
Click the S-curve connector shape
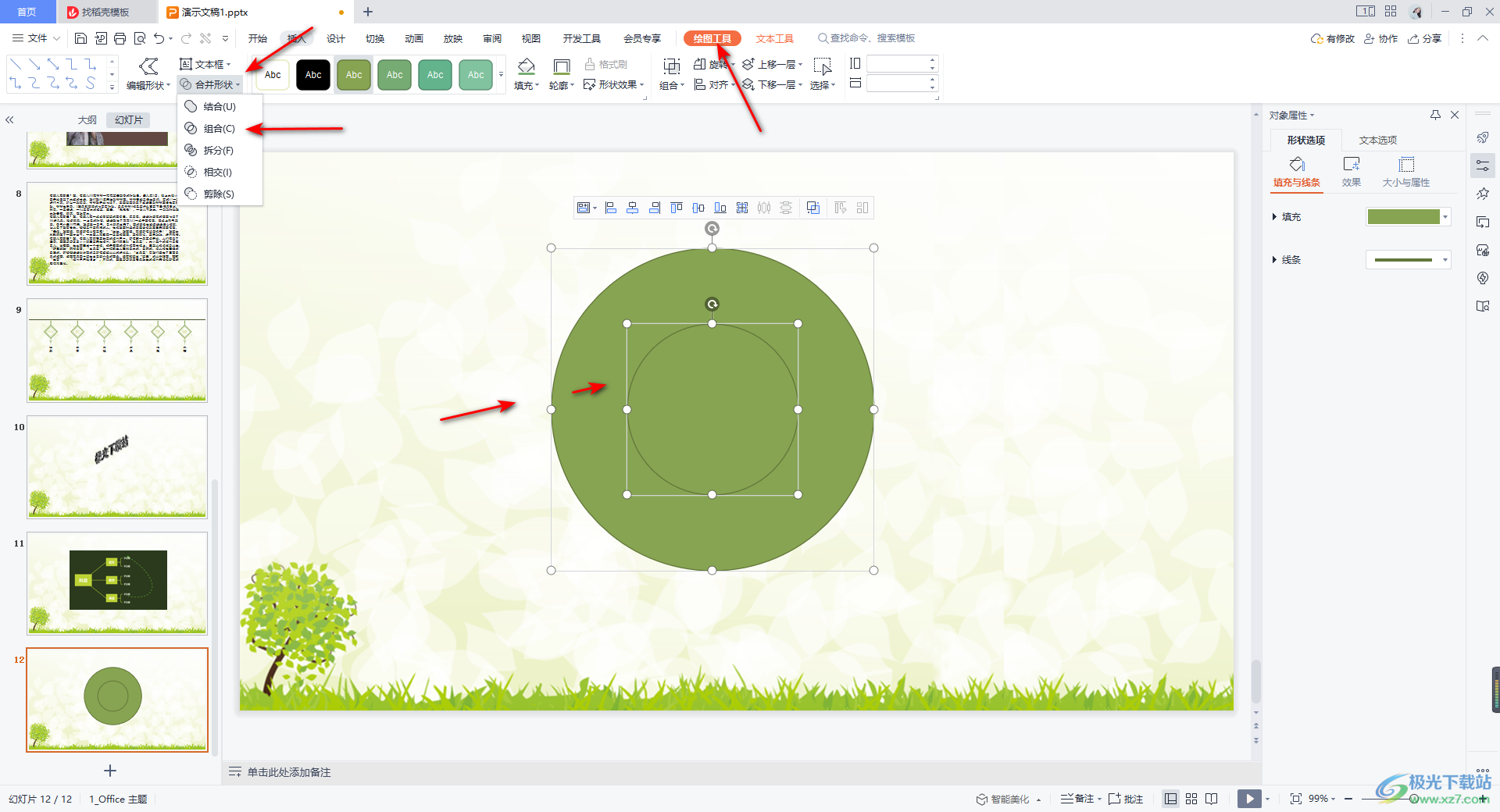coord(91,83)
